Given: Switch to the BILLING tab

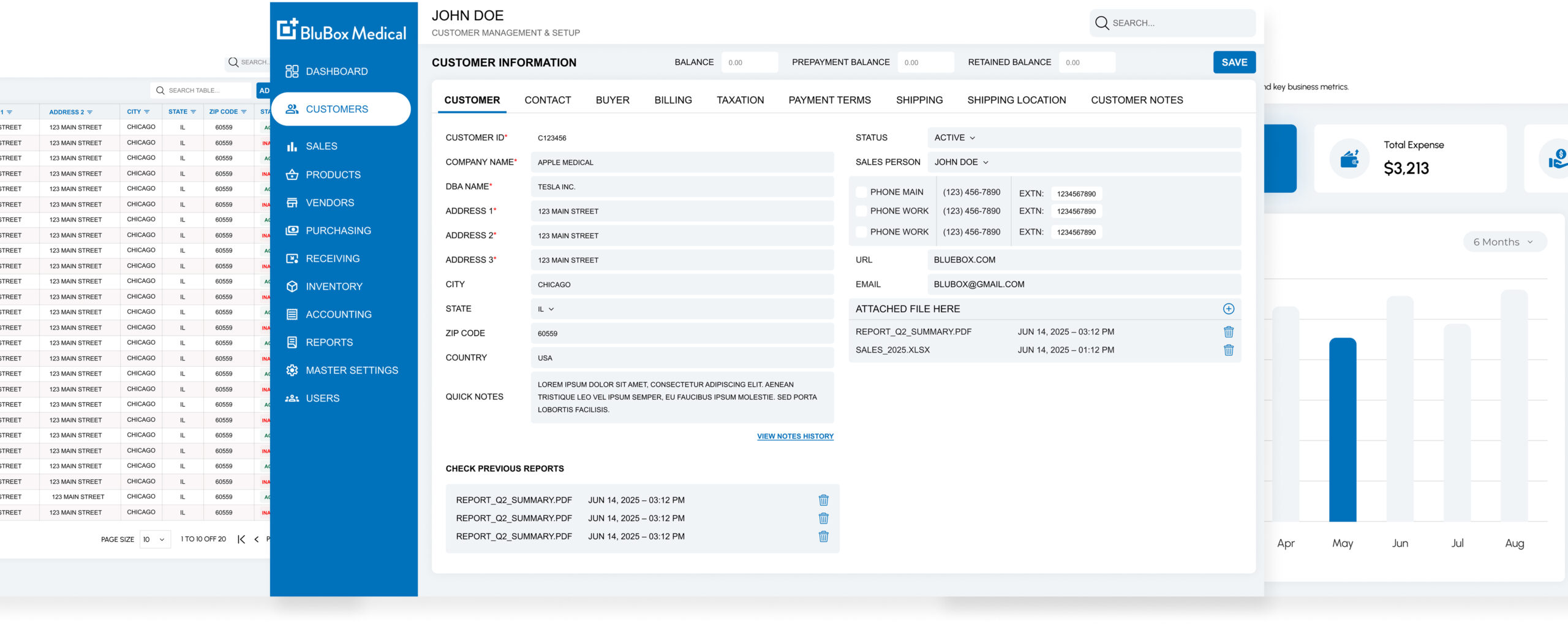Looking at the screenshot, I should tap(673, 100).
